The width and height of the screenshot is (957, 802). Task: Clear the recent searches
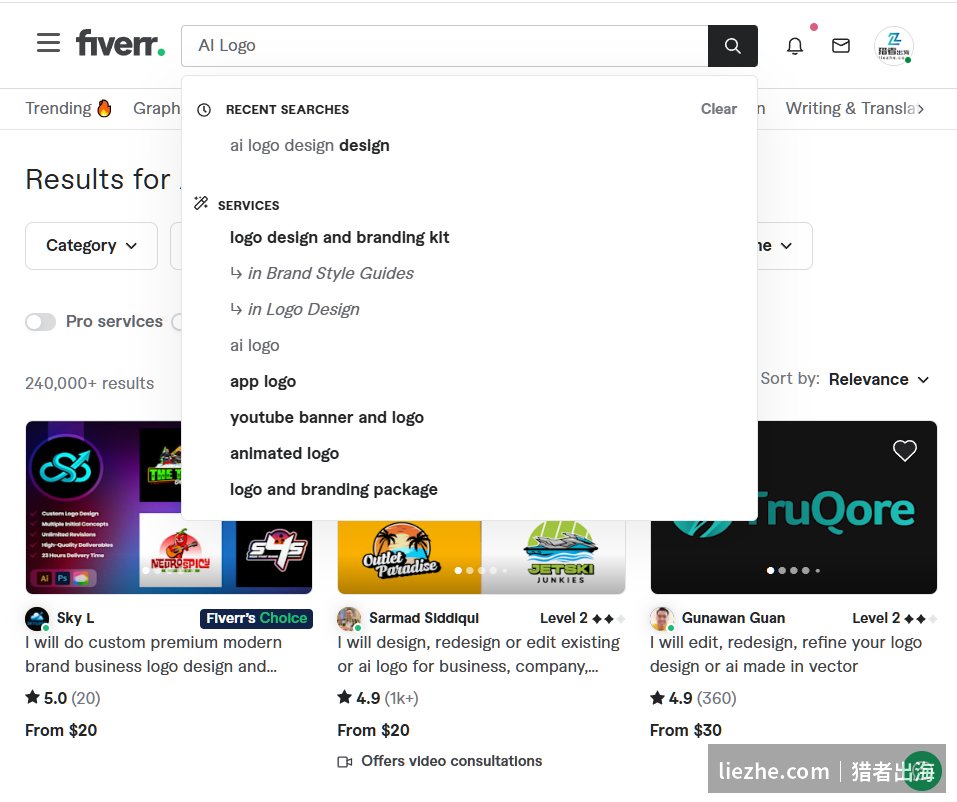pos(718,109)
